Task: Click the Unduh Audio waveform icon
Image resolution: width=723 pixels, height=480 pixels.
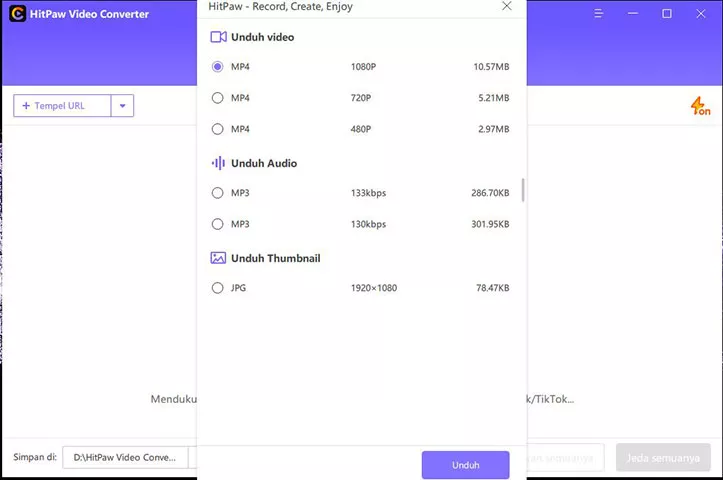Action: pyautogui.click(x=218, y=163)
